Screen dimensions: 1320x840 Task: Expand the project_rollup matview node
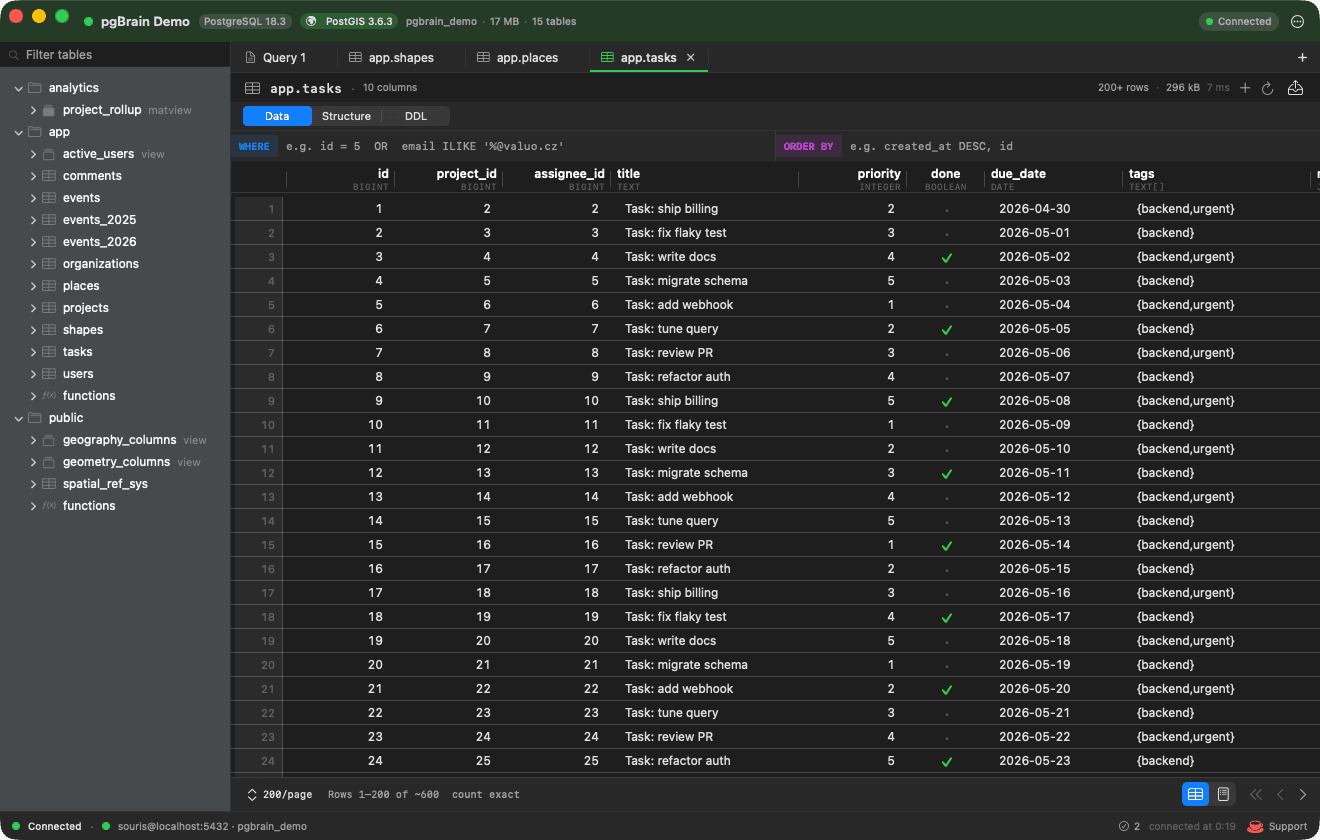tap(33, 110)
